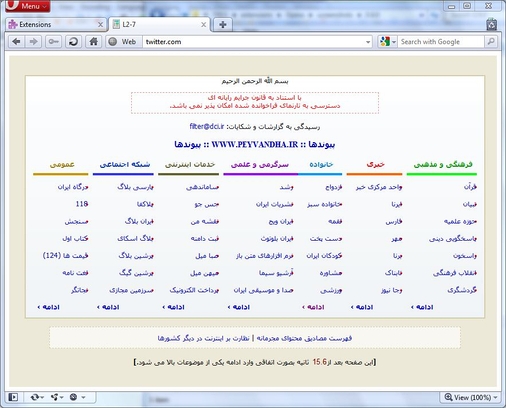Reload the page with the refresh icon
The image size is (506, 408).
[73, 42]
